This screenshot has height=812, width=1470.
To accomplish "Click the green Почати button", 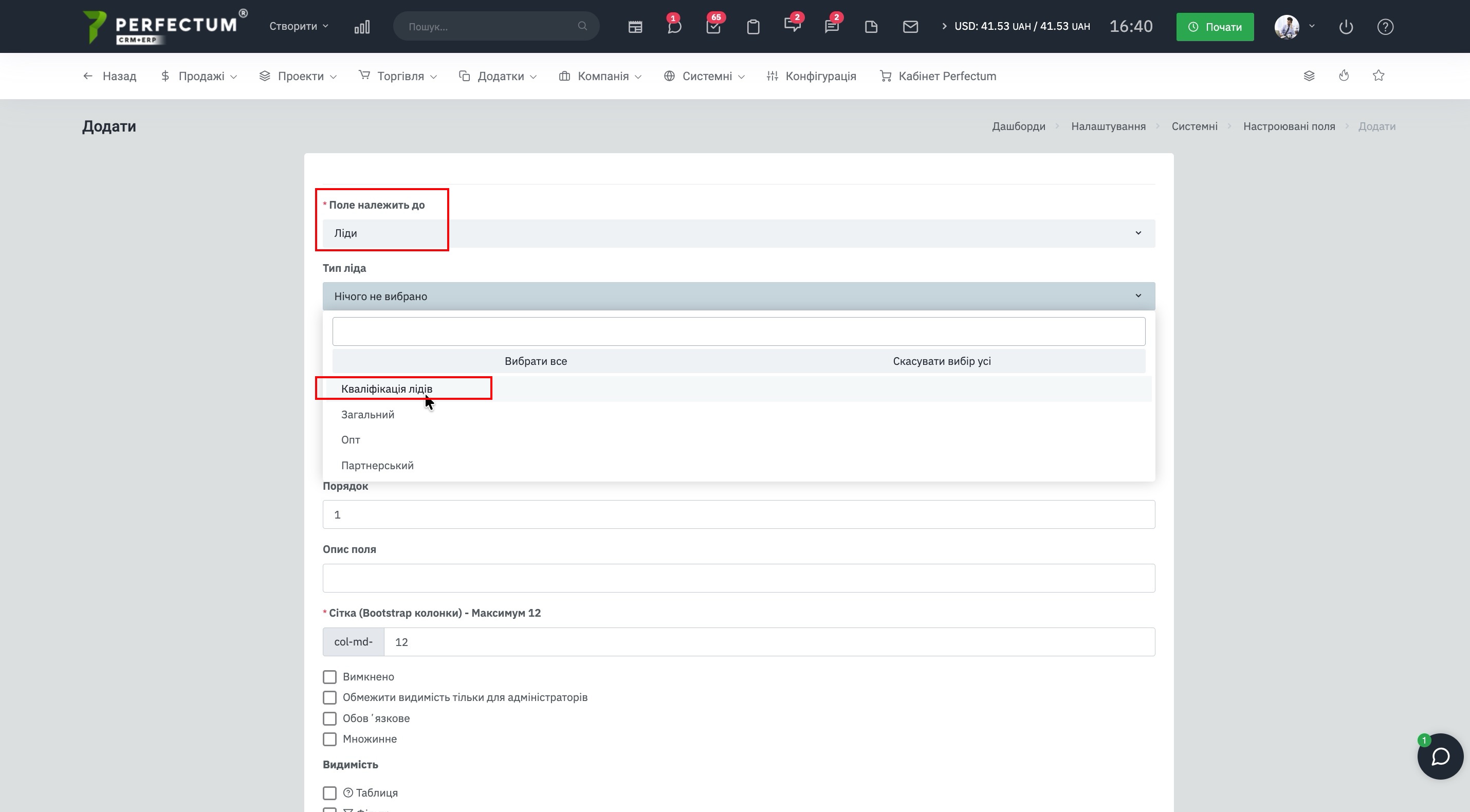I will (x=1215, y=27).
